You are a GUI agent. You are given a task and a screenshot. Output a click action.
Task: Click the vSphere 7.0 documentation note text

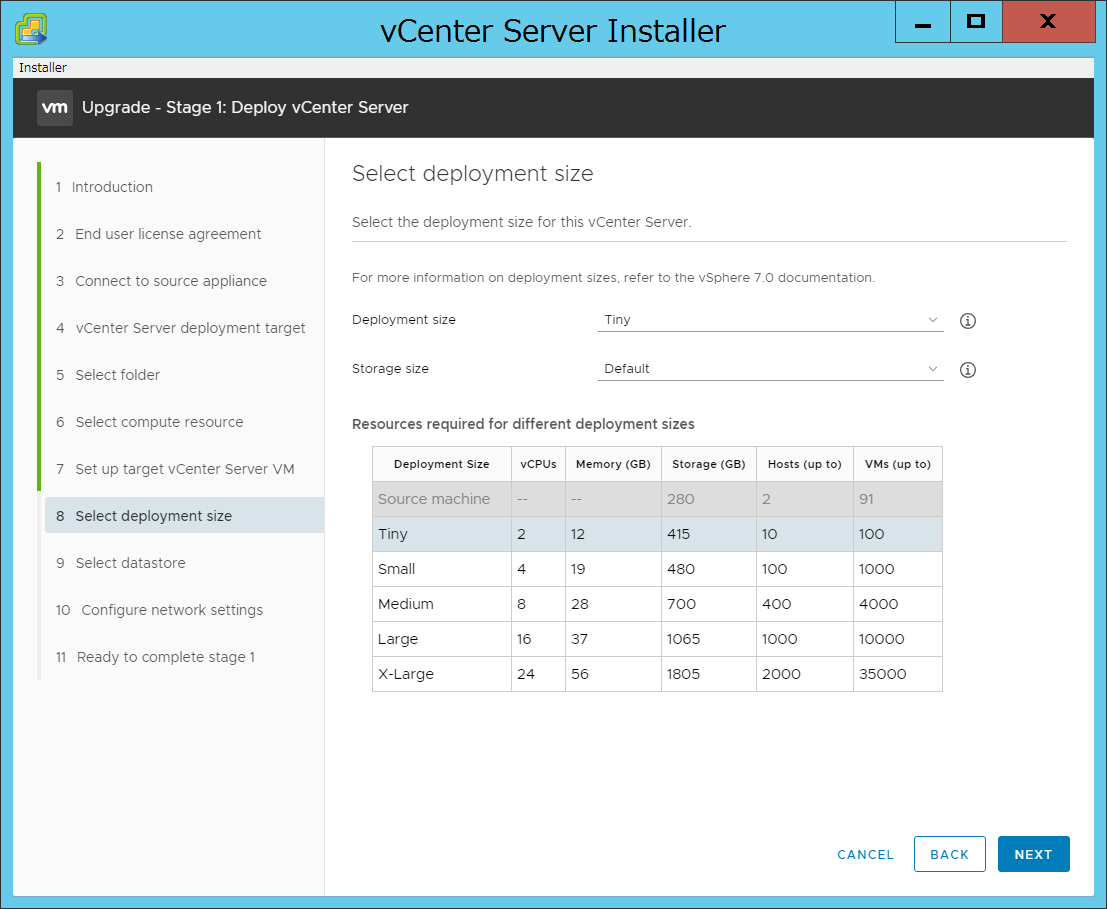pos(613,277)
